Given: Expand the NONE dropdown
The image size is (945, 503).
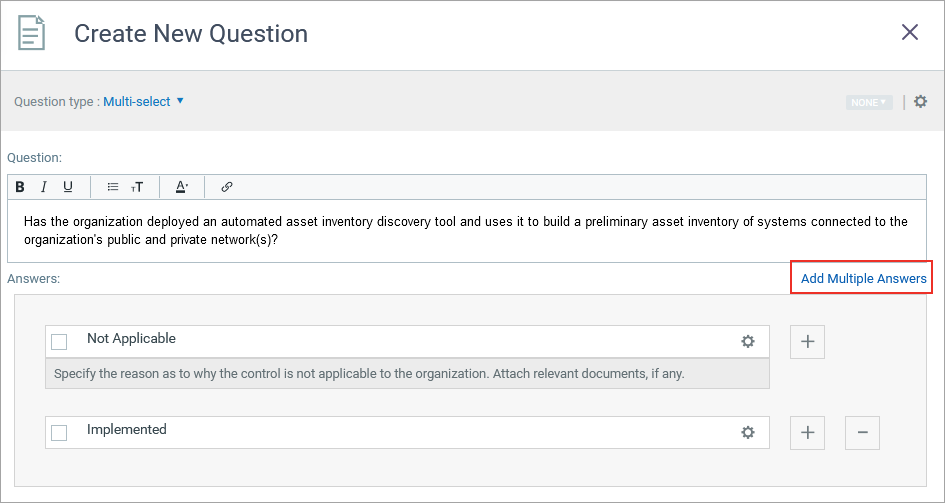Looking at the screenshot, I should click(x=868, y=102).
